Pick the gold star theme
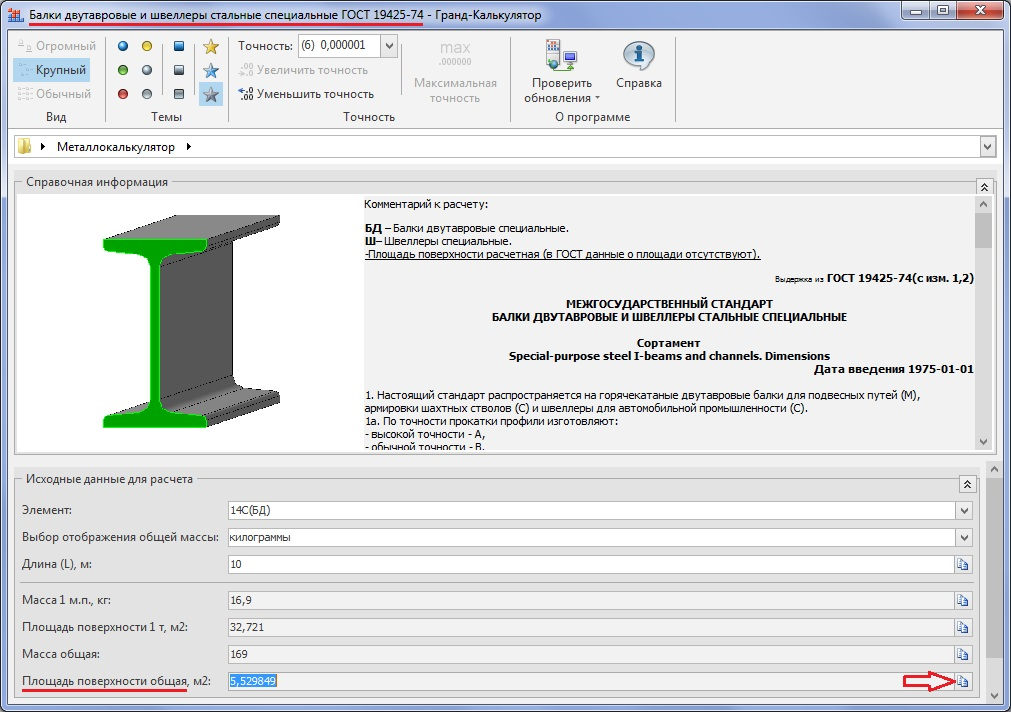The width and height of the screenshot is (1011, 712). (x=211, y=46)
